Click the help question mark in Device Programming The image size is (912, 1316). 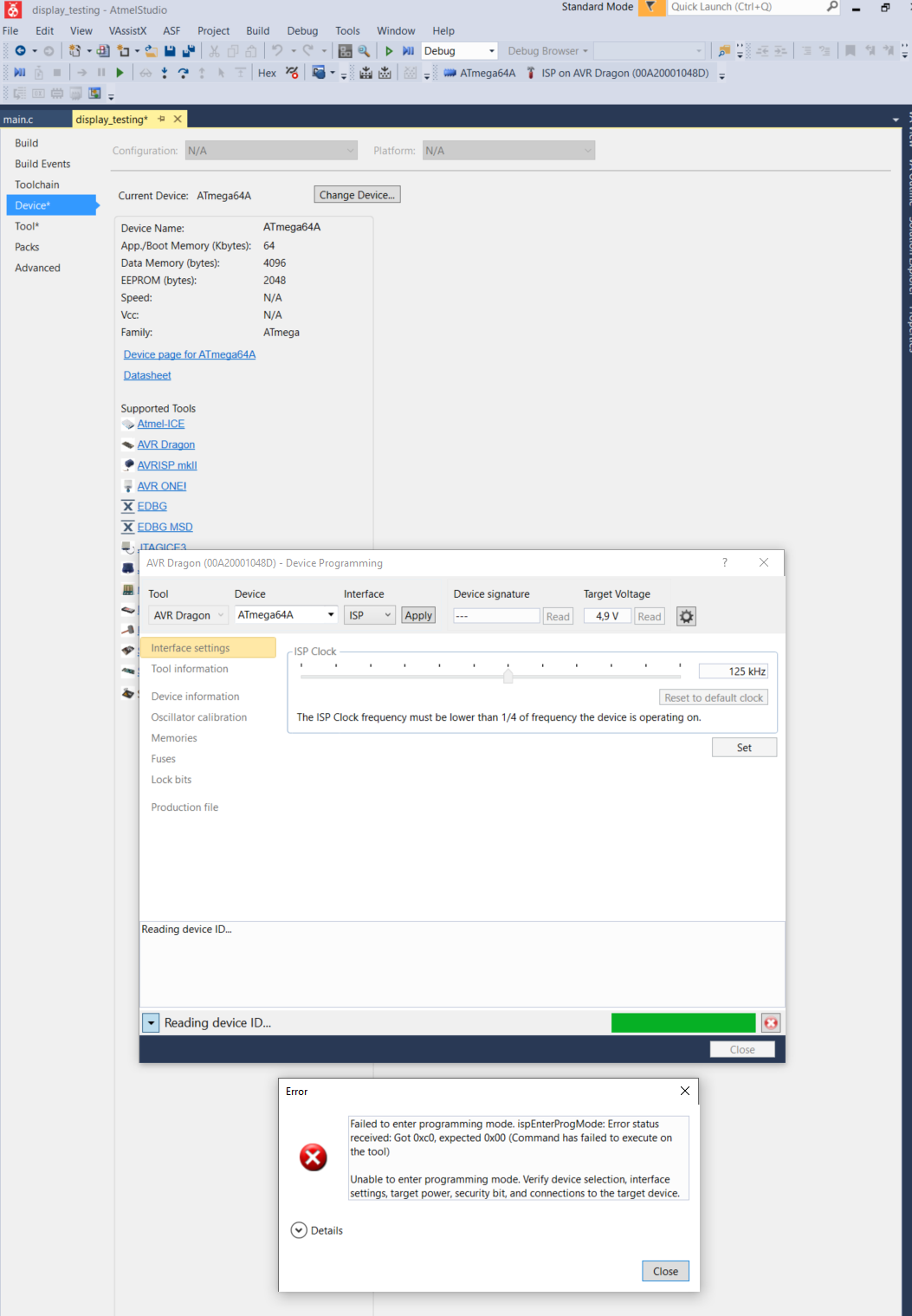[x=725, y=562]
